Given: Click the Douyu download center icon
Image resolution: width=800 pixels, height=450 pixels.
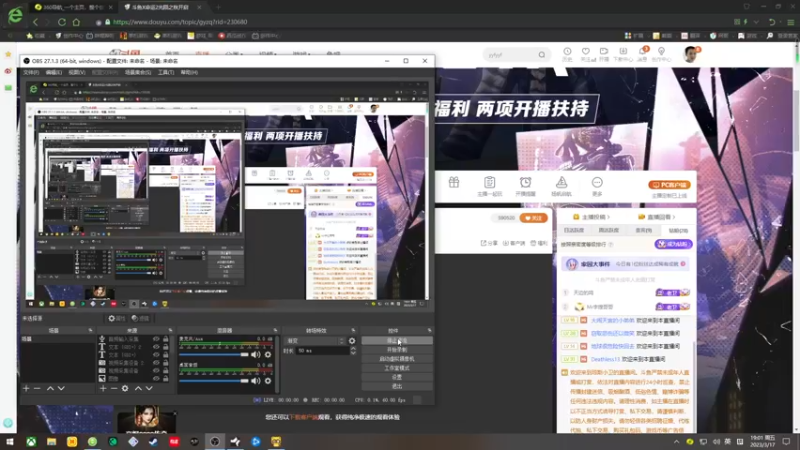Looking at the screenshot, I should click(x=623, y=52).
